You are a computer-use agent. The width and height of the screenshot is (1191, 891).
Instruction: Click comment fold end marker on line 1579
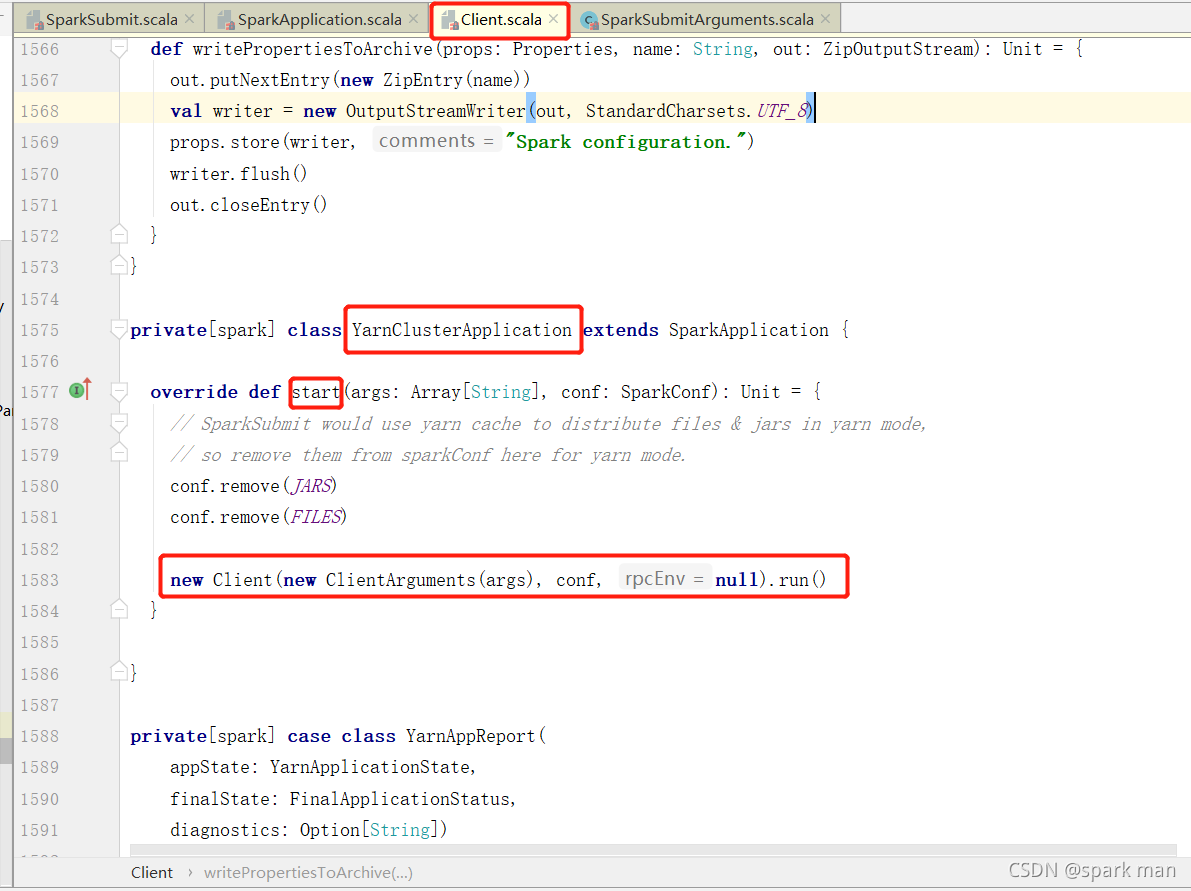point(119,453)
